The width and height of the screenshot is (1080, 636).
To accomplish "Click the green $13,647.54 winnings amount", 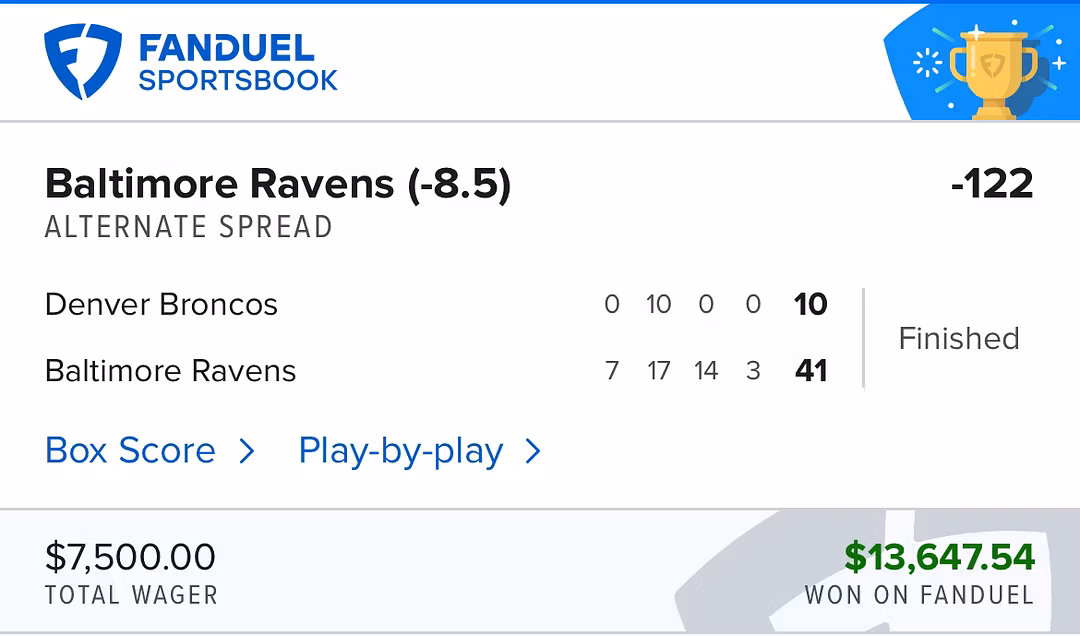I will point(939,557).
